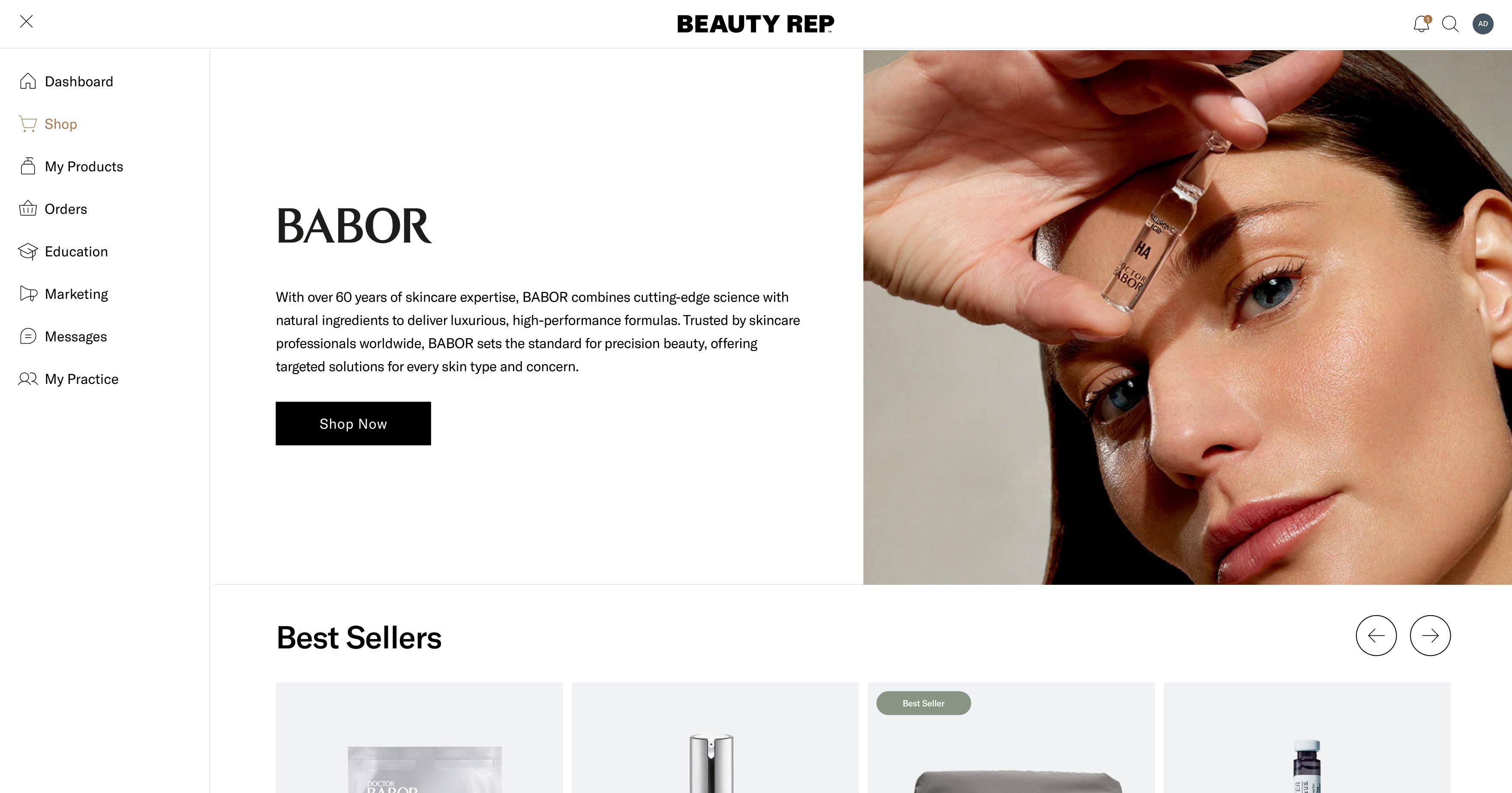The width and height of the screenshot is (1512, 793).
Task: Show previous Best Sellers with left arrow
Action: 1376,635
